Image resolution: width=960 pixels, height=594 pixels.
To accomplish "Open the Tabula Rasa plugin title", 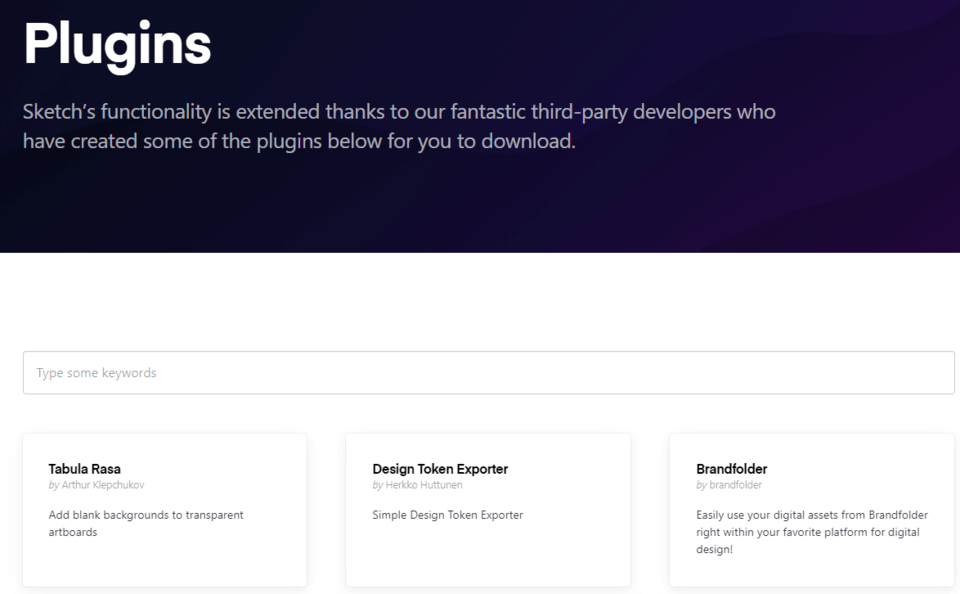I will [85, 469].
